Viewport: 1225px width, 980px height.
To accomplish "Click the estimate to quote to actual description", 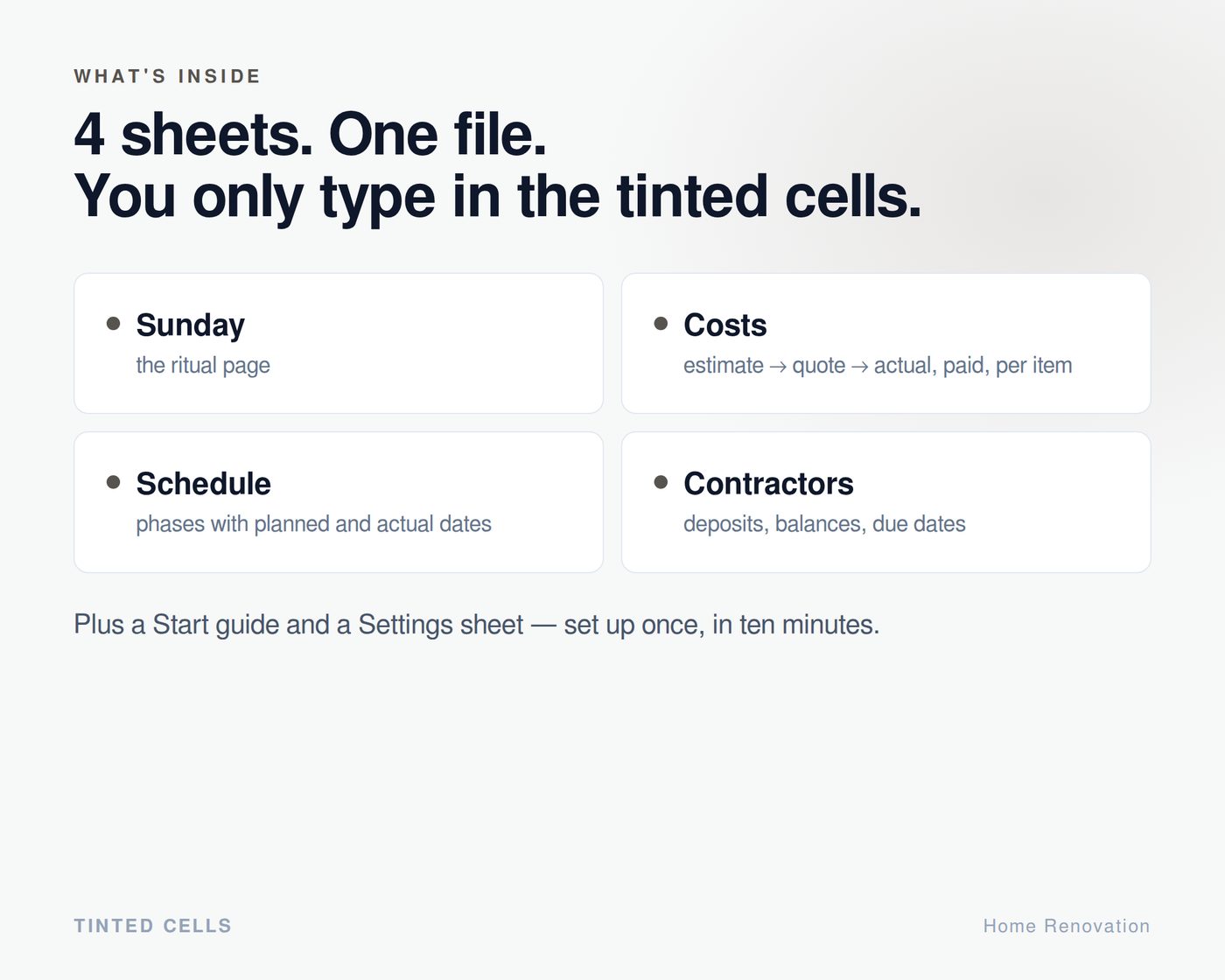I will (878, 366).
